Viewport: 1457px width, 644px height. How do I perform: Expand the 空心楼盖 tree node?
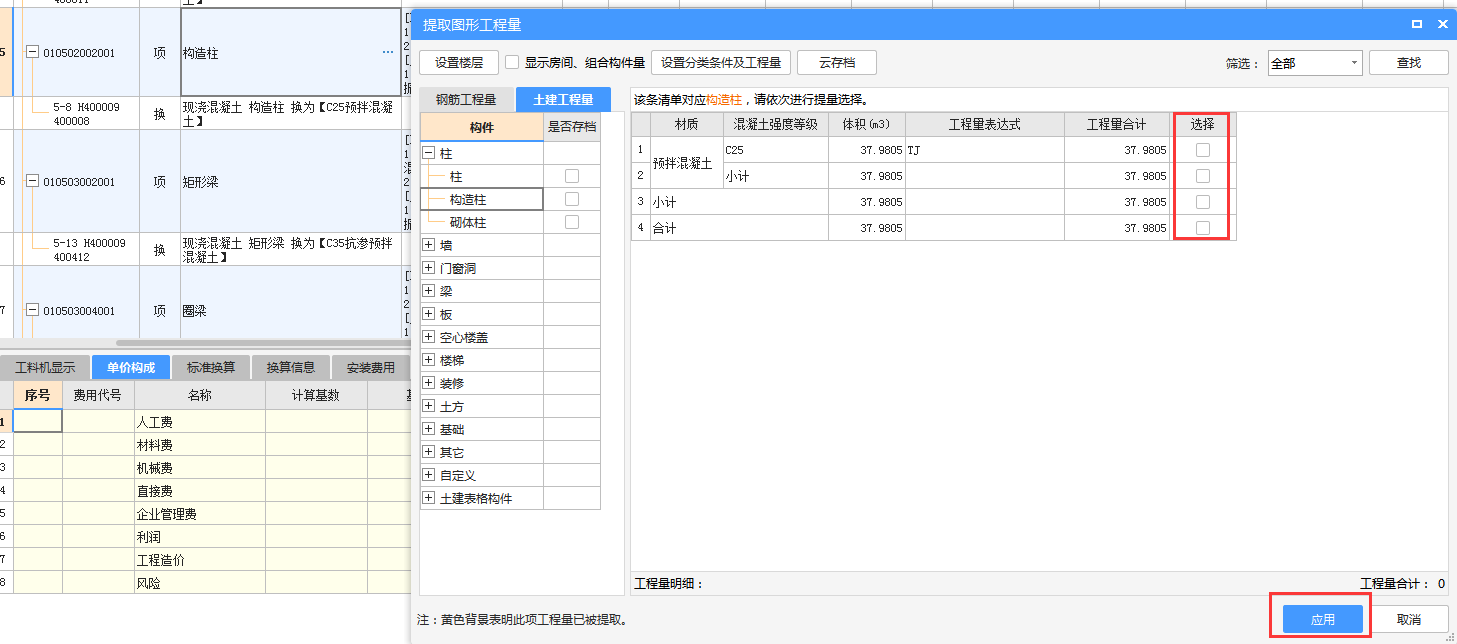(x=429, y=337)
